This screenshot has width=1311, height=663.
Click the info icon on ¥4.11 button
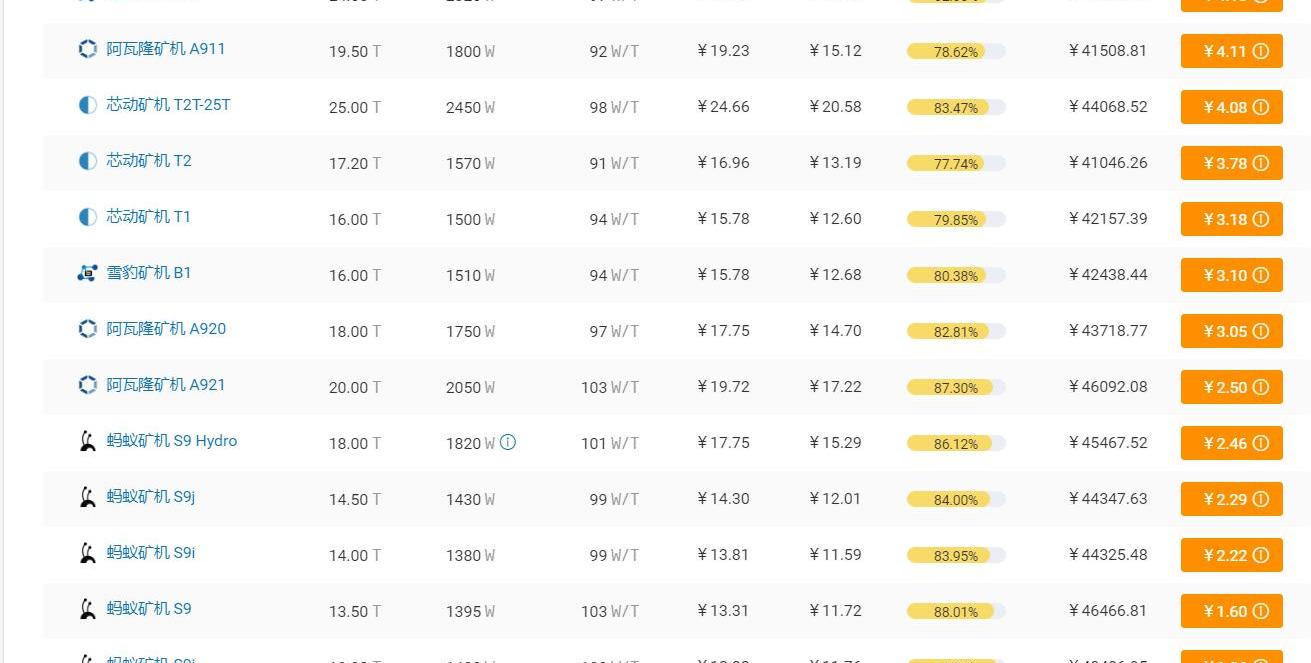1261,51
